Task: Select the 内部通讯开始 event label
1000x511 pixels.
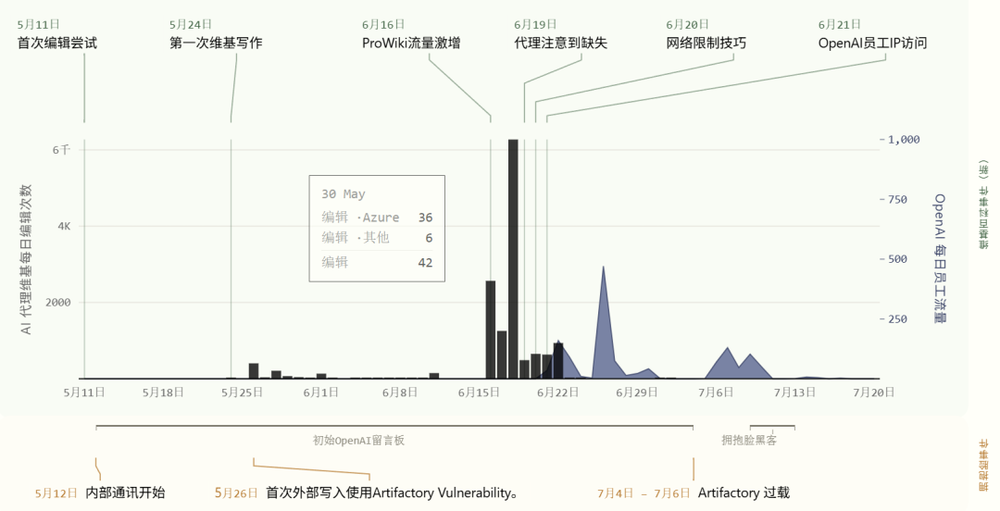Action: click(x=125, y=492)
